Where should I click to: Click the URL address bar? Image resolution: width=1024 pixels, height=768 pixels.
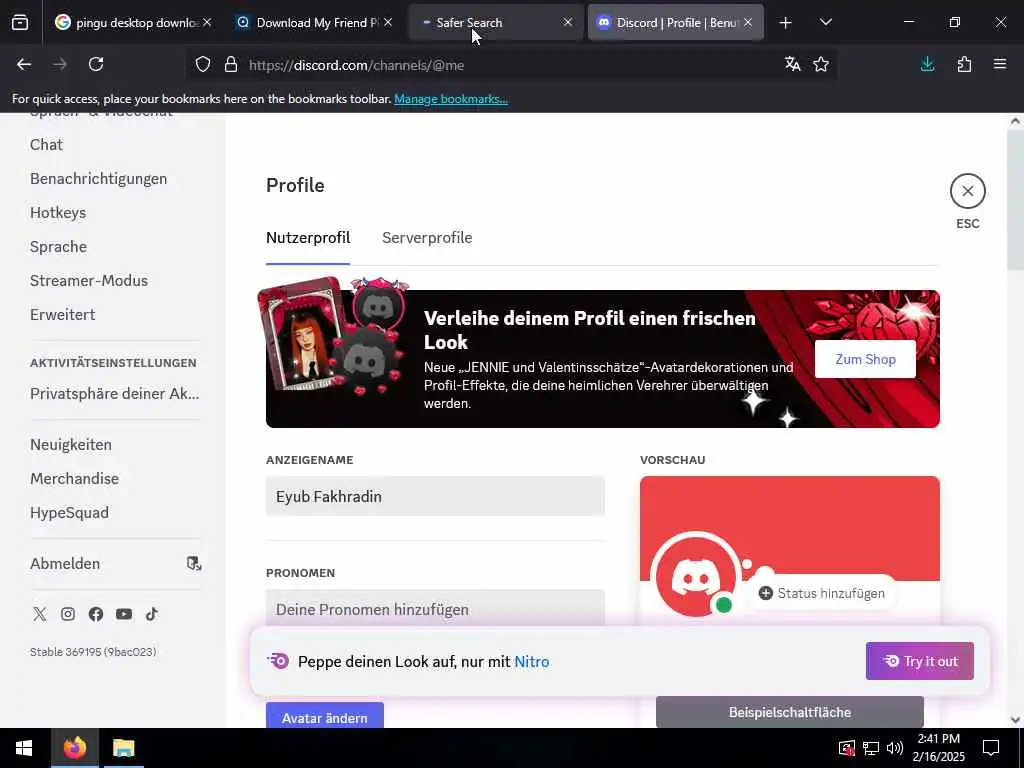coord(509,65)
